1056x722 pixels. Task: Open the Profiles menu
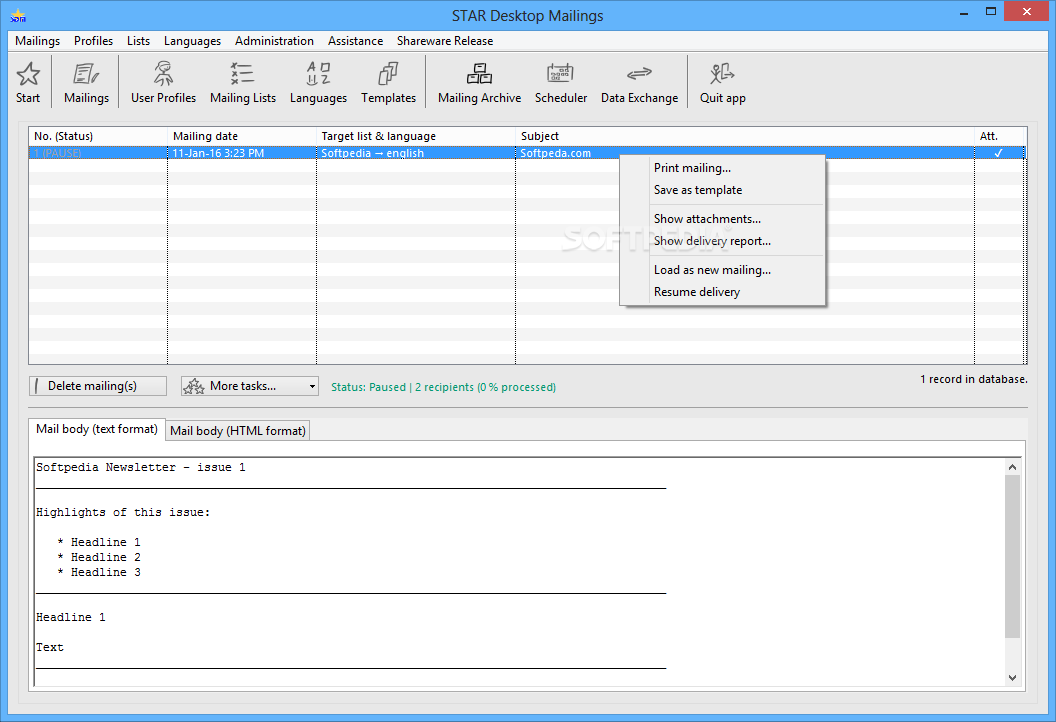pos(94,41)
